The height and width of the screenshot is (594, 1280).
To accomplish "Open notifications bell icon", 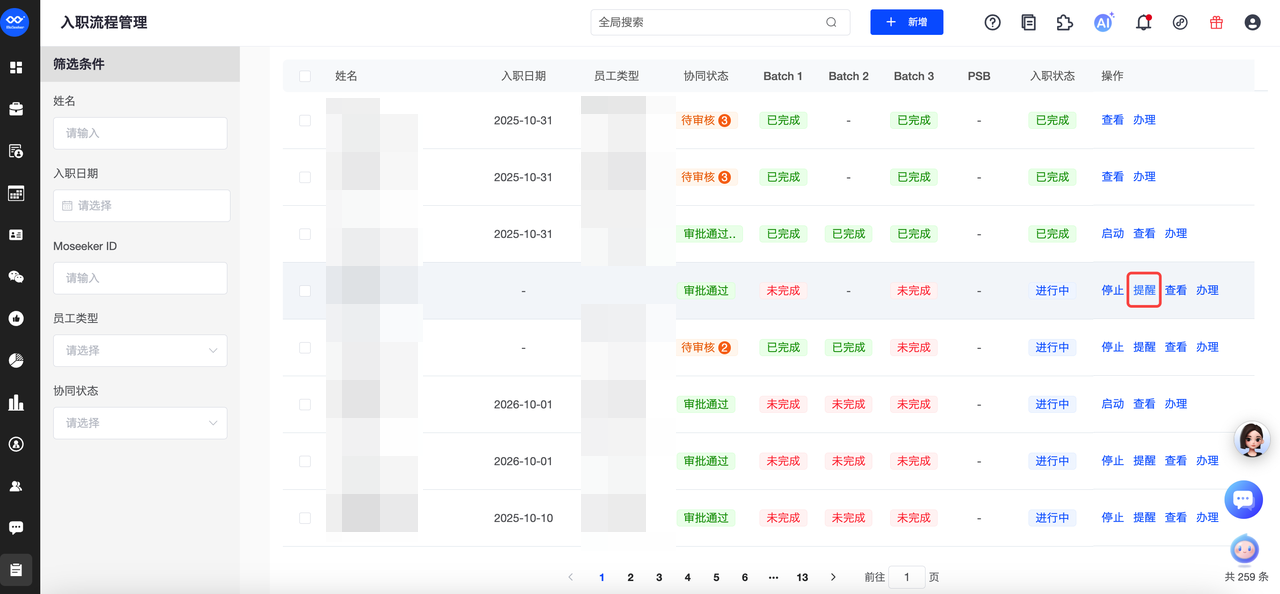I will [x=1143, y=22].
